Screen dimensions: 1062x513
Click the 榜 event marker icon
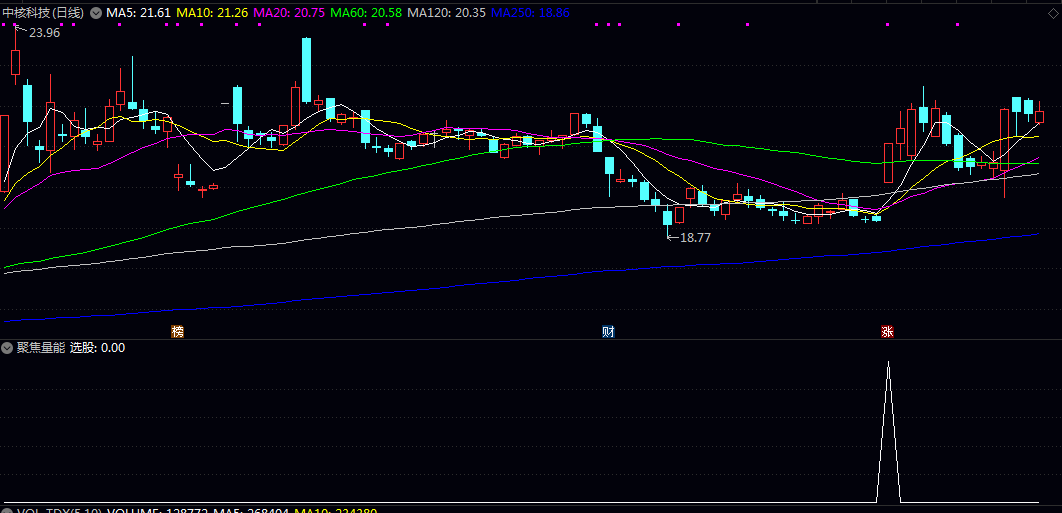(178, 331)
